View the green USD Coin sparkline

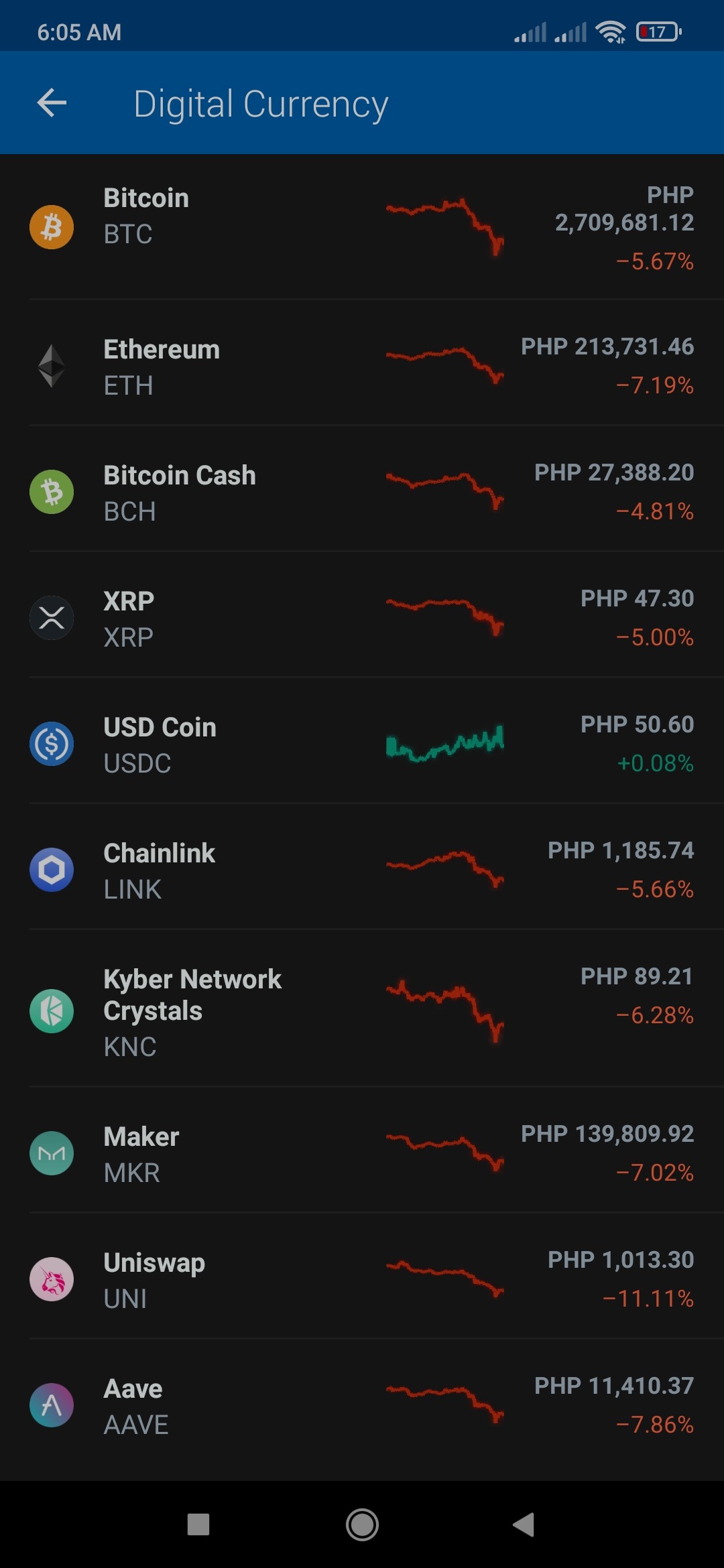pyautogui.click(x=445, y=743)
